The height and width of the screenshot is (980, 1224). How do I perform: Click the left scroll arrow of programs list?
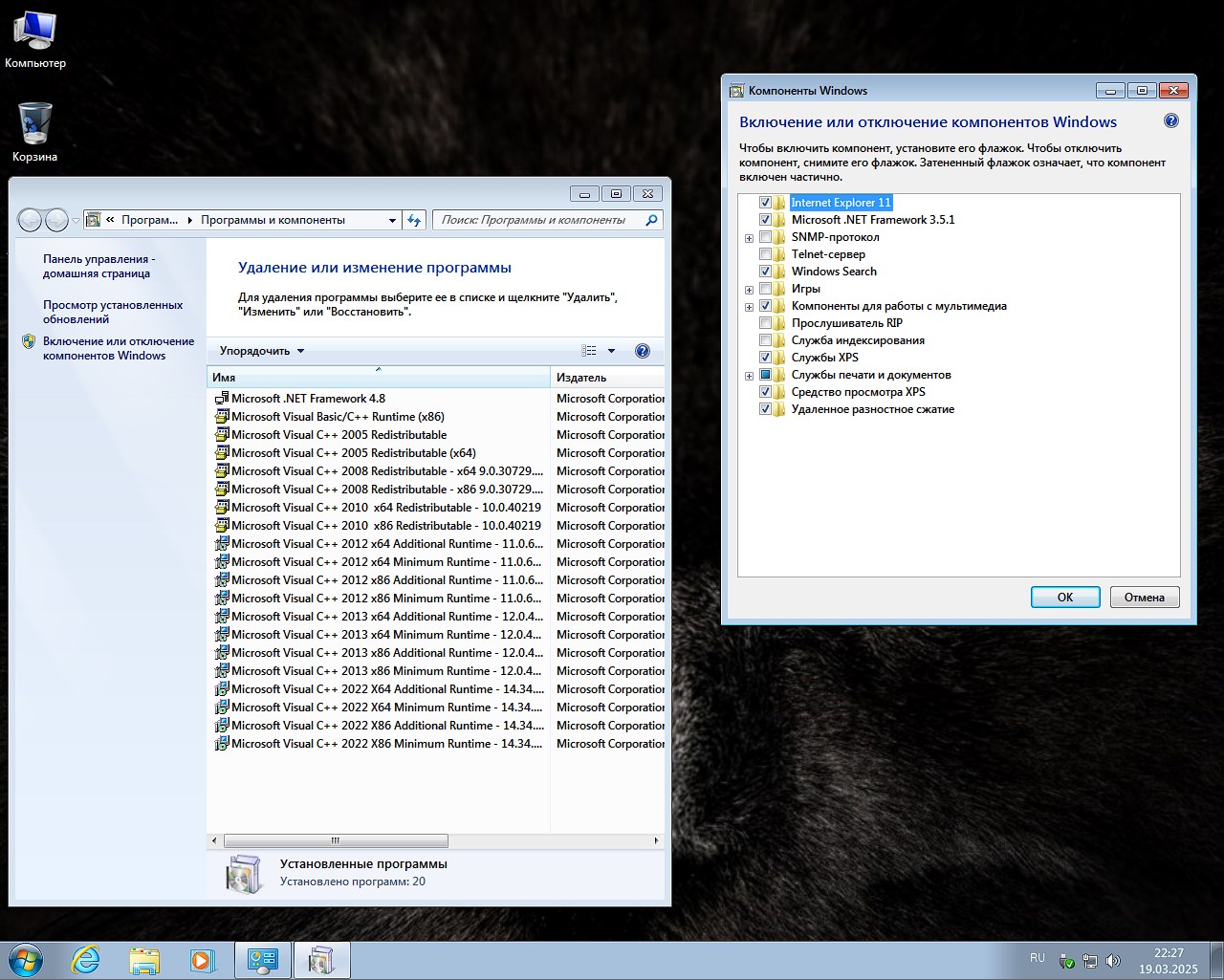coord(214,841)
